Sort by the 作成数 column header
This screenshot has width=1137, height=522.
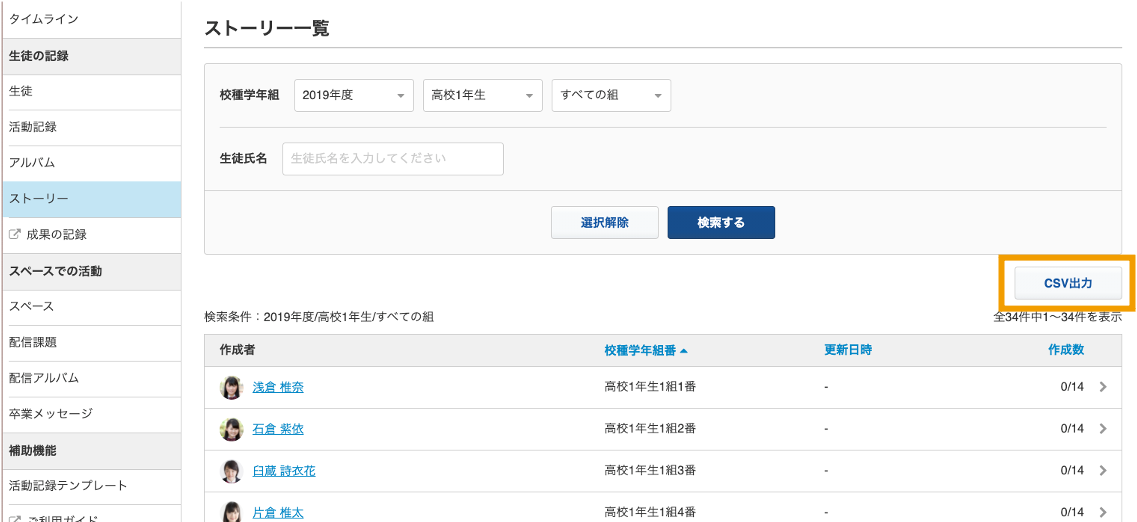pyautogui.click(x=1066, y=350)
